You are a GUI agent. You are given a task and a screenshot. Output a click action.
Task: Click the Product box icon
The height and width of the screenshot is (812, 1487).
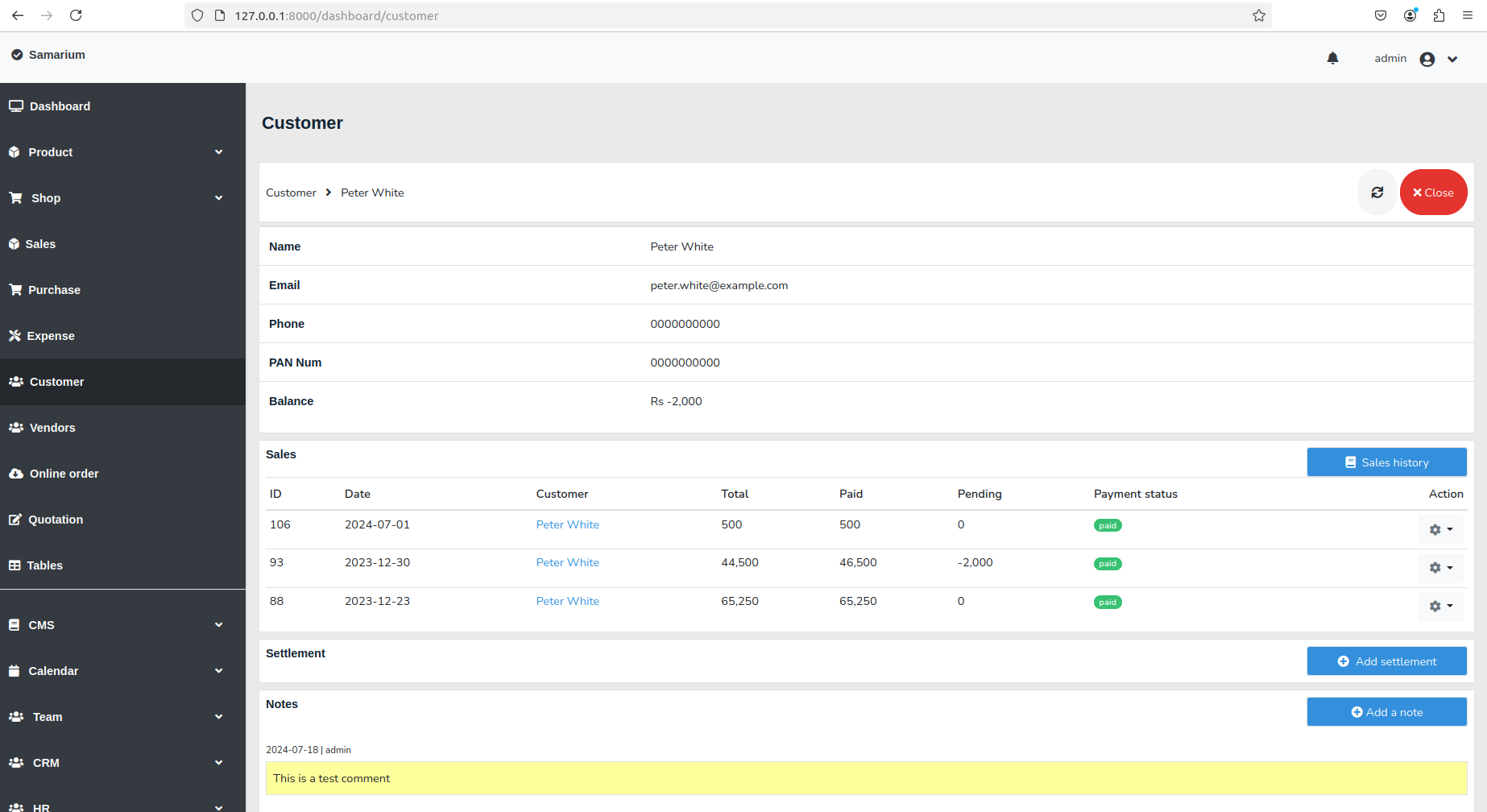point(14,152)
